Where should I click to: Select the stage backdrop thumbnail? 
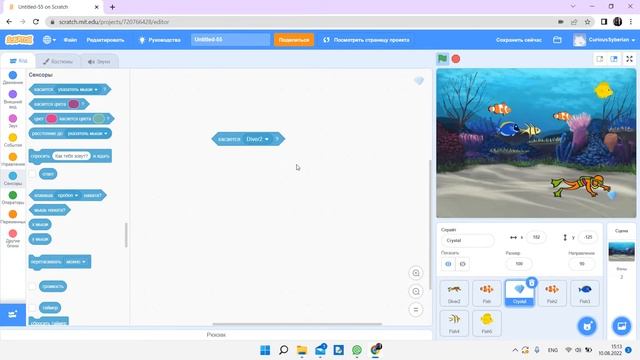point(622,251)
